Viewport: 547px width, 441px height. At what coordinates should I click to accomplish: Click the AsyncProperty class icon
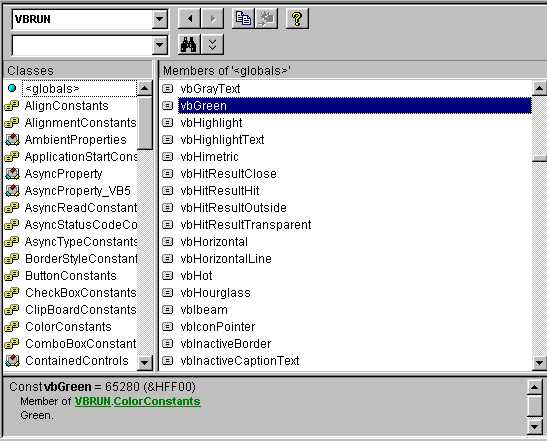click(x=12, y=173)
